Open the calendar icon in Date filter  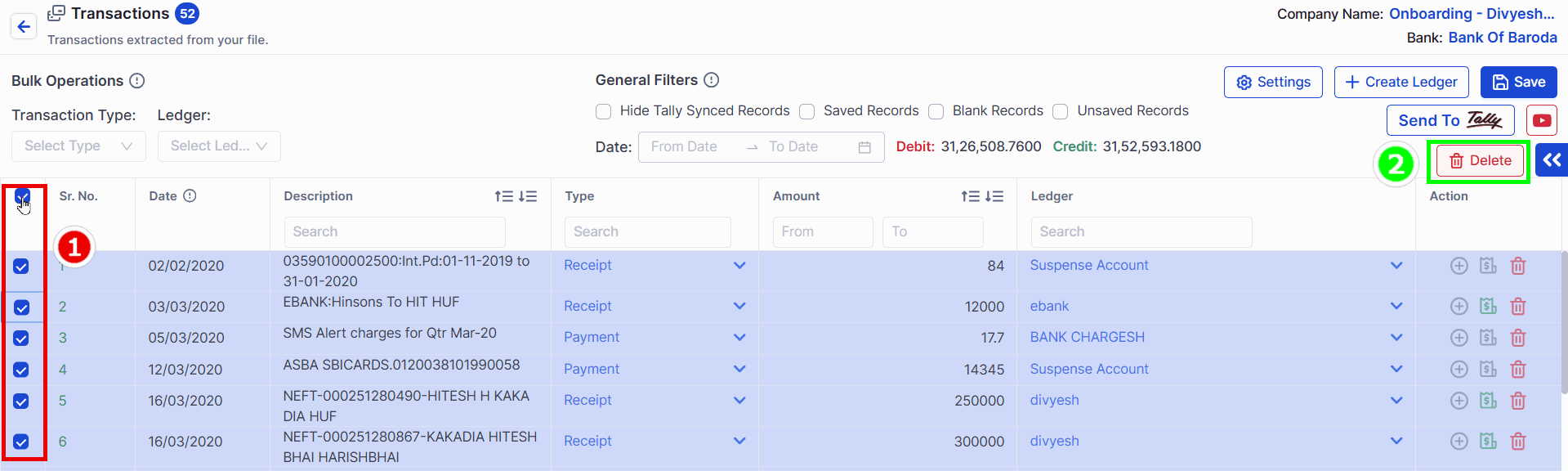coord(864,147)
